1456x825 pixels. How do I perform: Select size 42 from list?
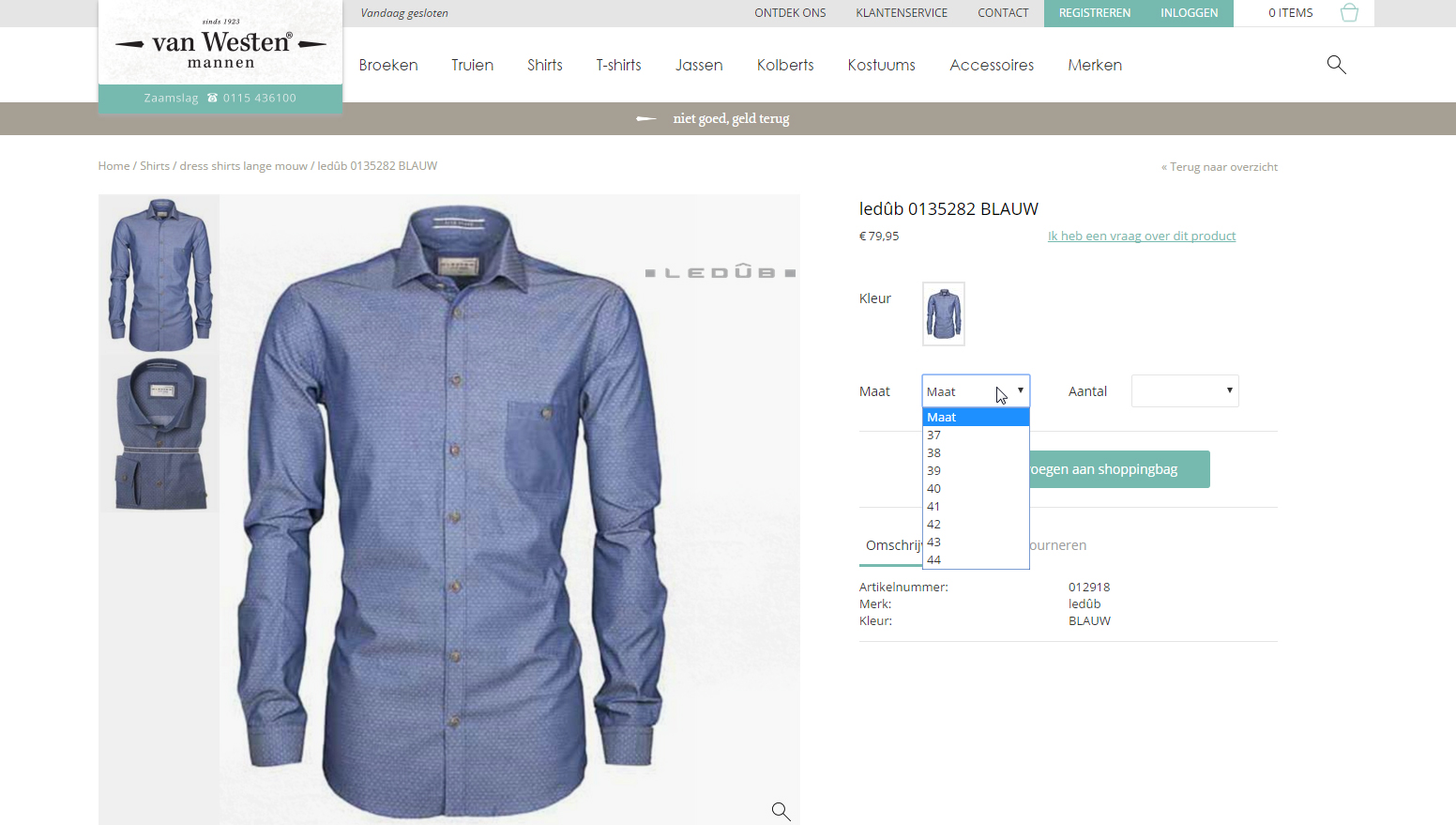[976, 525]
